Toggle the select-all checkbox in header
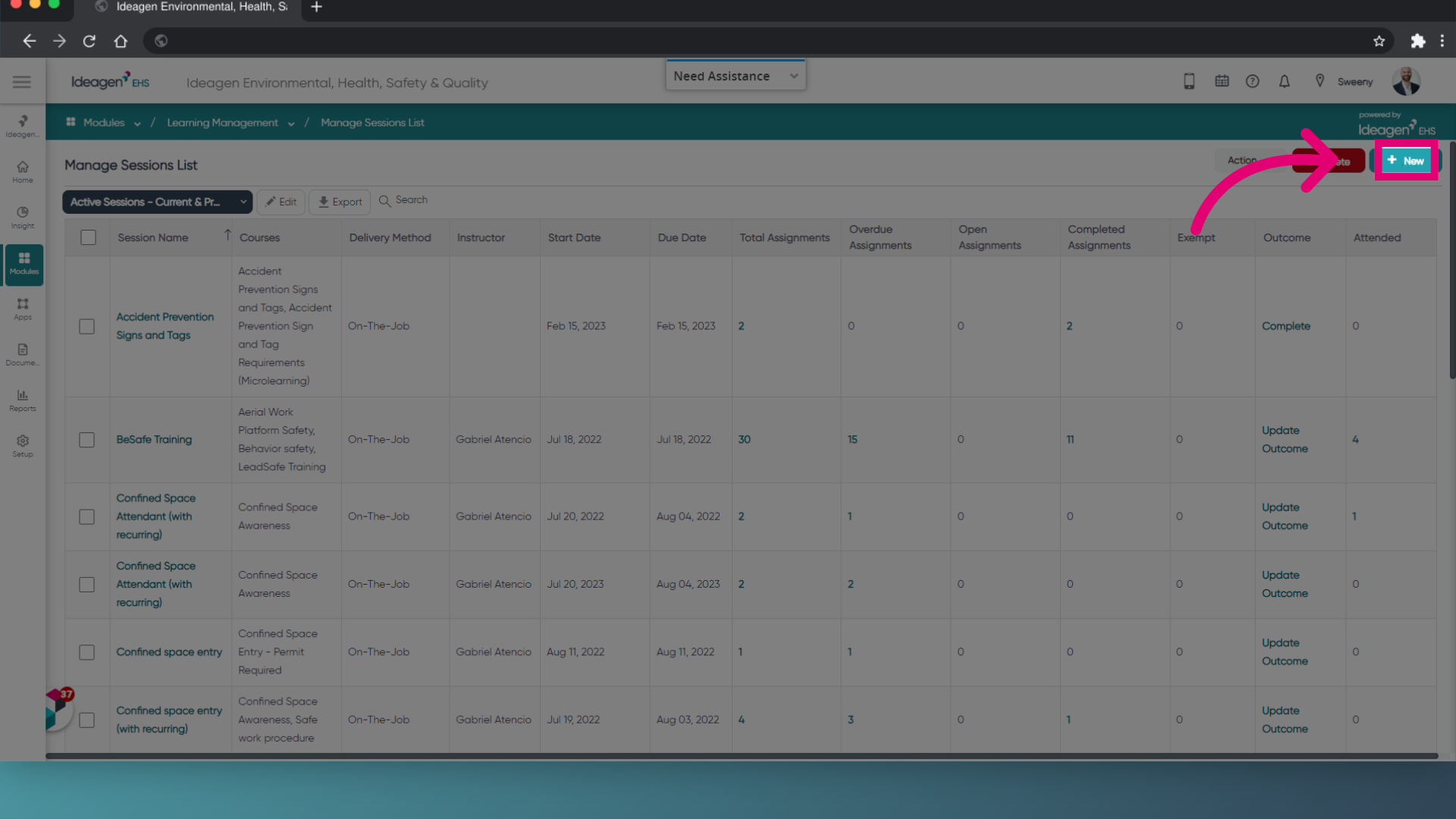1456x819 pixels. click(89, 237)
